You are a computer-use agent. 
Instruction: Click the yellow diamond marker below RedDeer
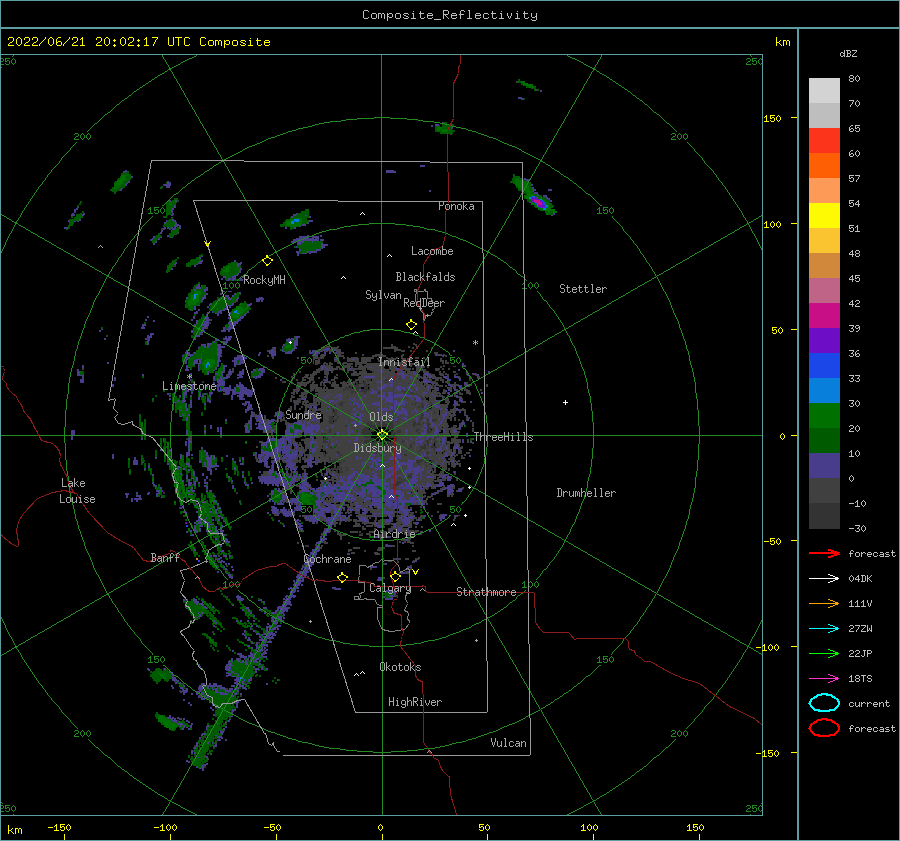coord(412,325)
